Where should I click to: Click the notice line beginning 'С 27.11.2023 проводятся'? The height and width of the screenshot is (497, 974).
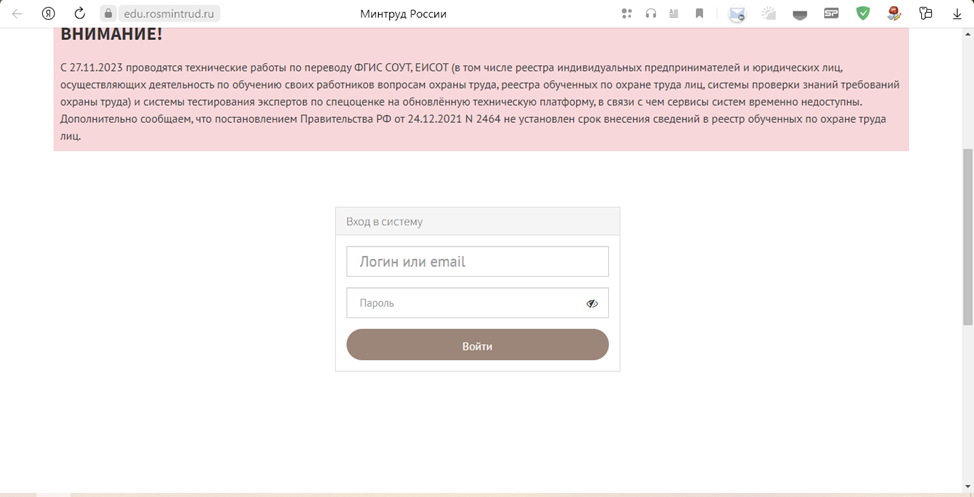point(452,67)
